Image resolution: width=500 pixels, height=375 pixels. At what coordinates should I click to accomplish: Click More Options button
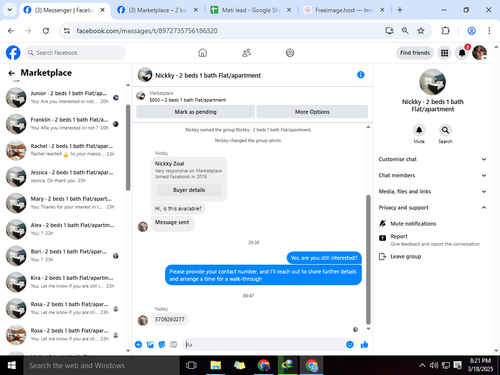pyautogui.click(x=312, y=112)
